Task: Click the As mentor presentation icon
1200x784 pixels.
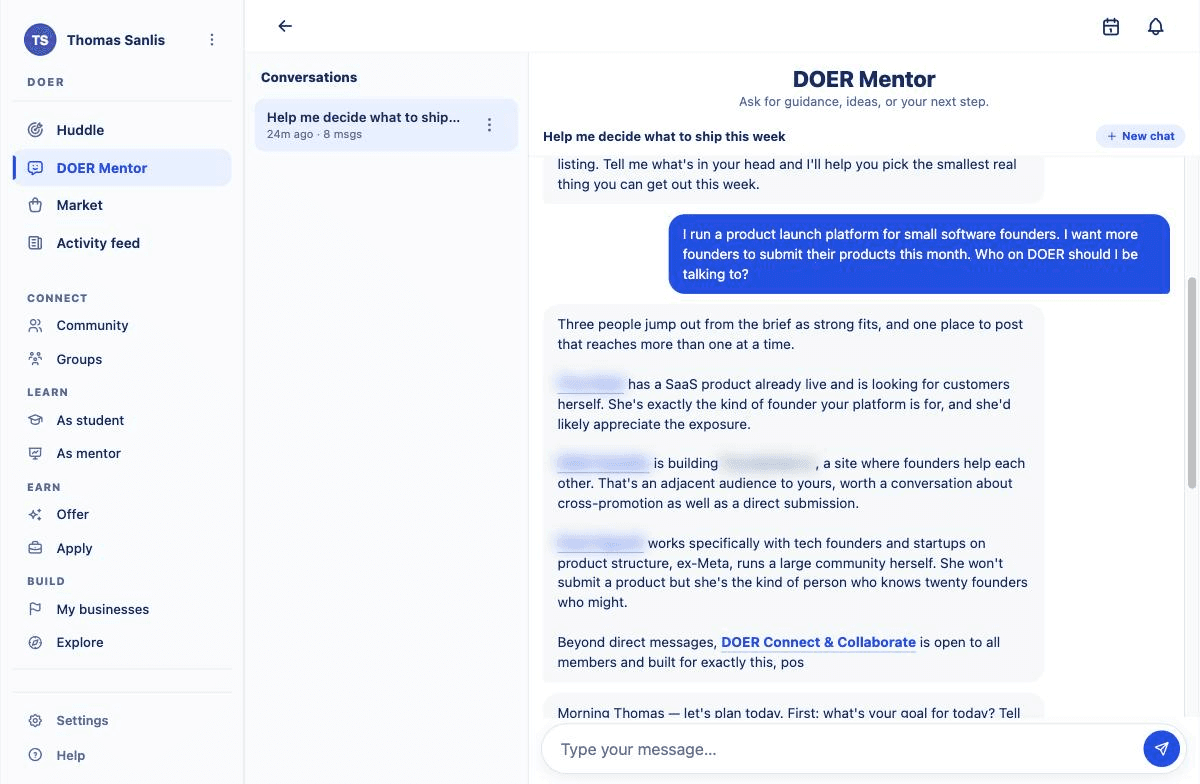Action: [36, 453]
